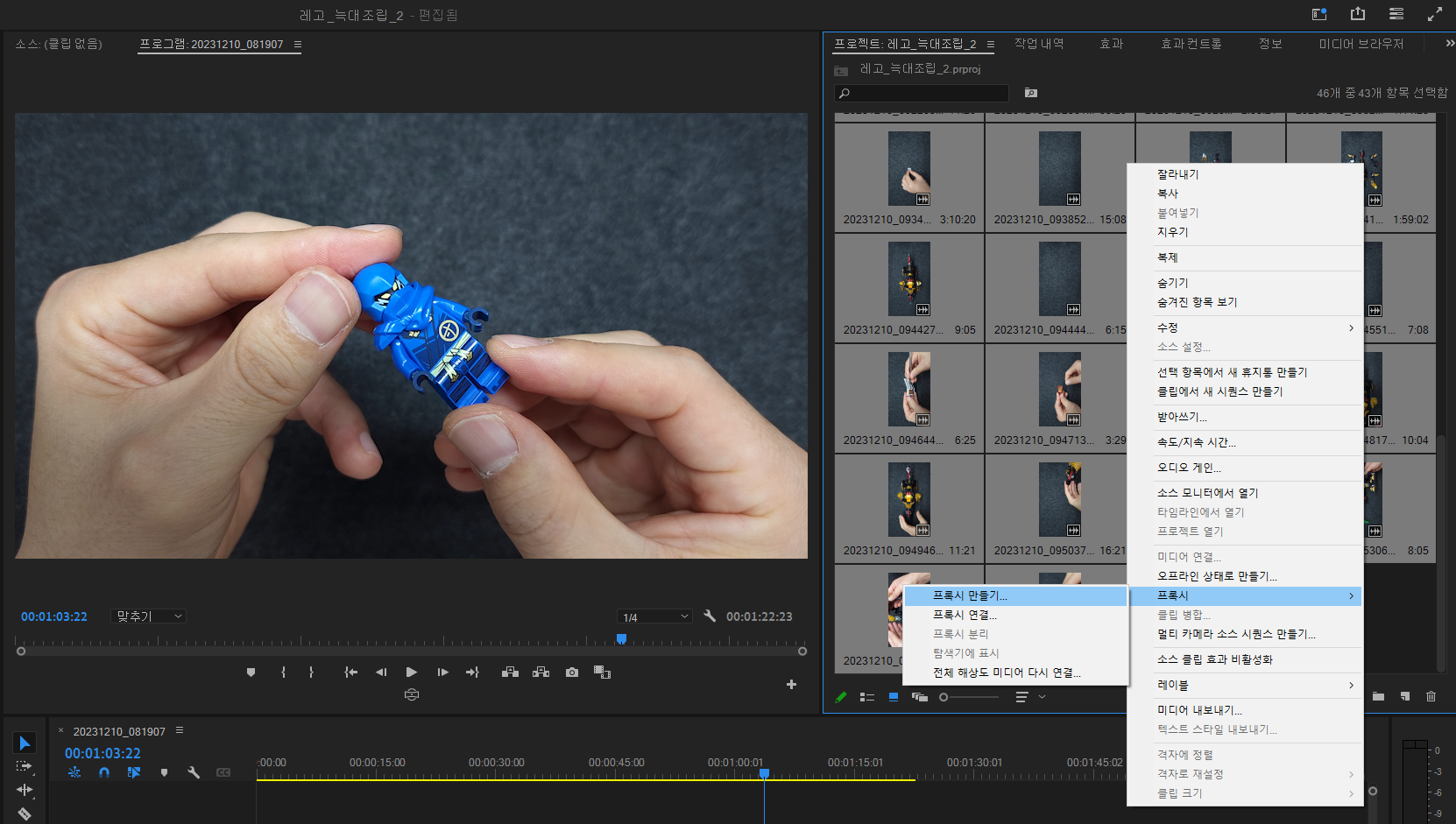Switch to the 정보 tab

point(1270,44)
